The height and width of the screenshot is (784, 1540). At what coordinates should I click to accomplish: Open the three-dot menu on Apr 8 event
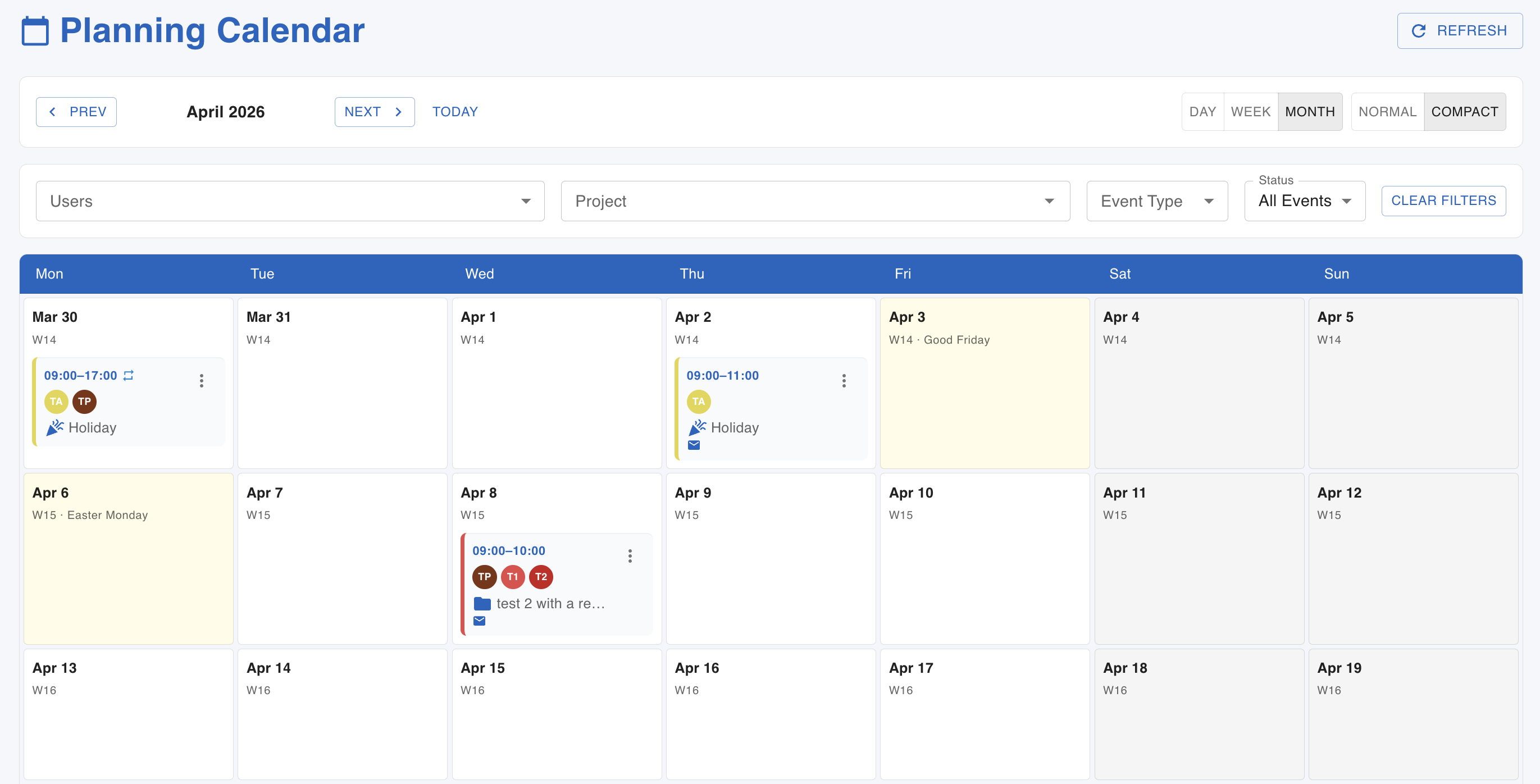pos(630,555)
